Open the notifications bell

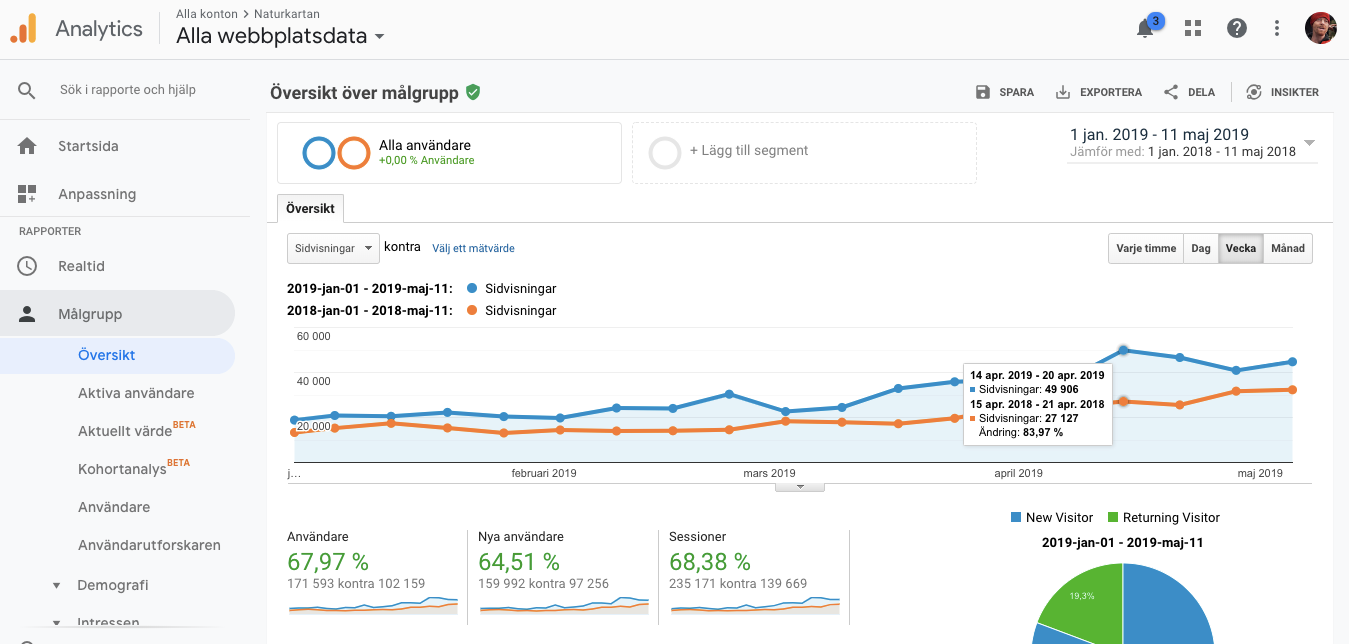pos(1146,28)
